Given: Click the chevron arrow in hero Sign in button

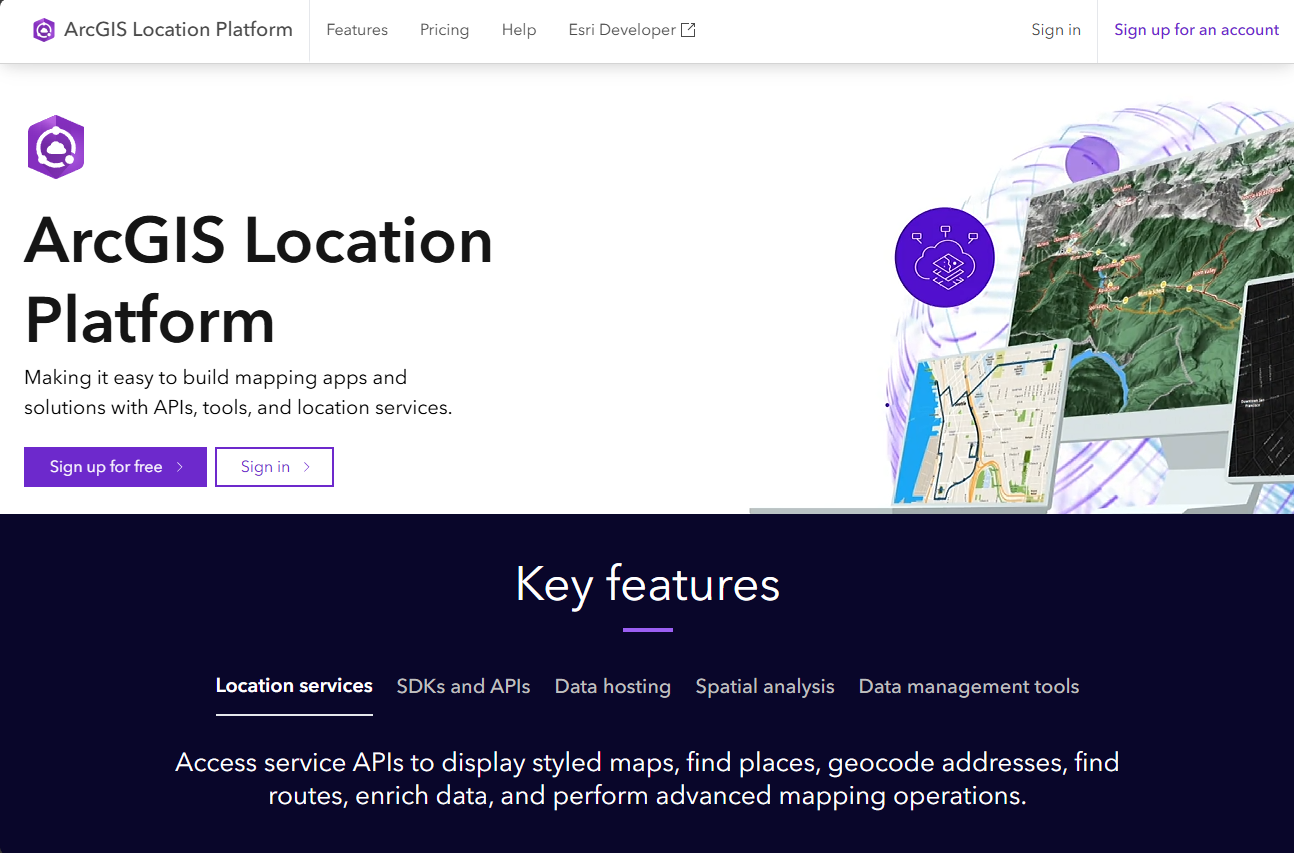Looking at the screenshot, I should (x=307, y=467).
